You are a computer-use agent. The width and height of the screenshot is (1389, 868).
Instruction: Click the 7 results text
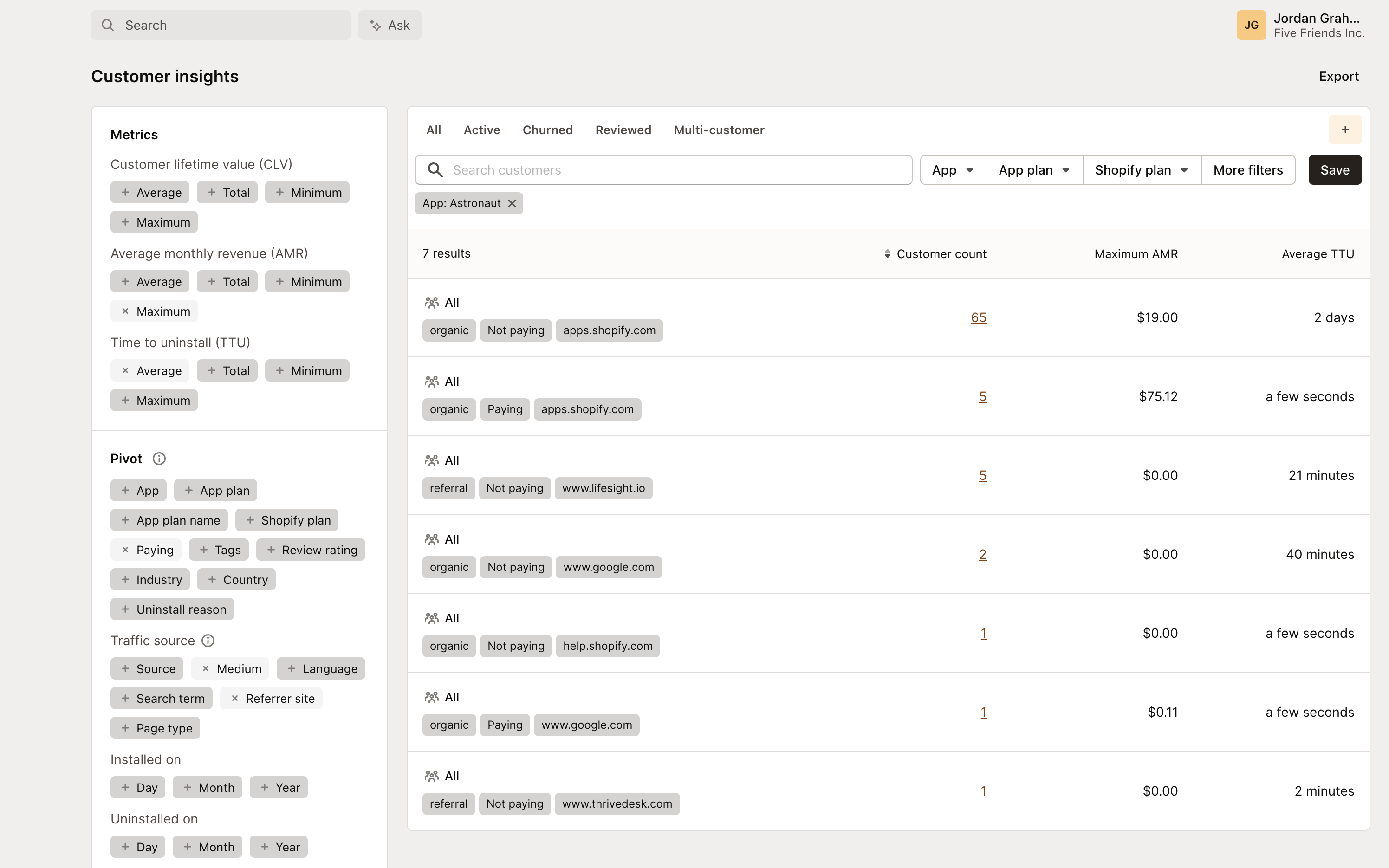tap(447, 253)
